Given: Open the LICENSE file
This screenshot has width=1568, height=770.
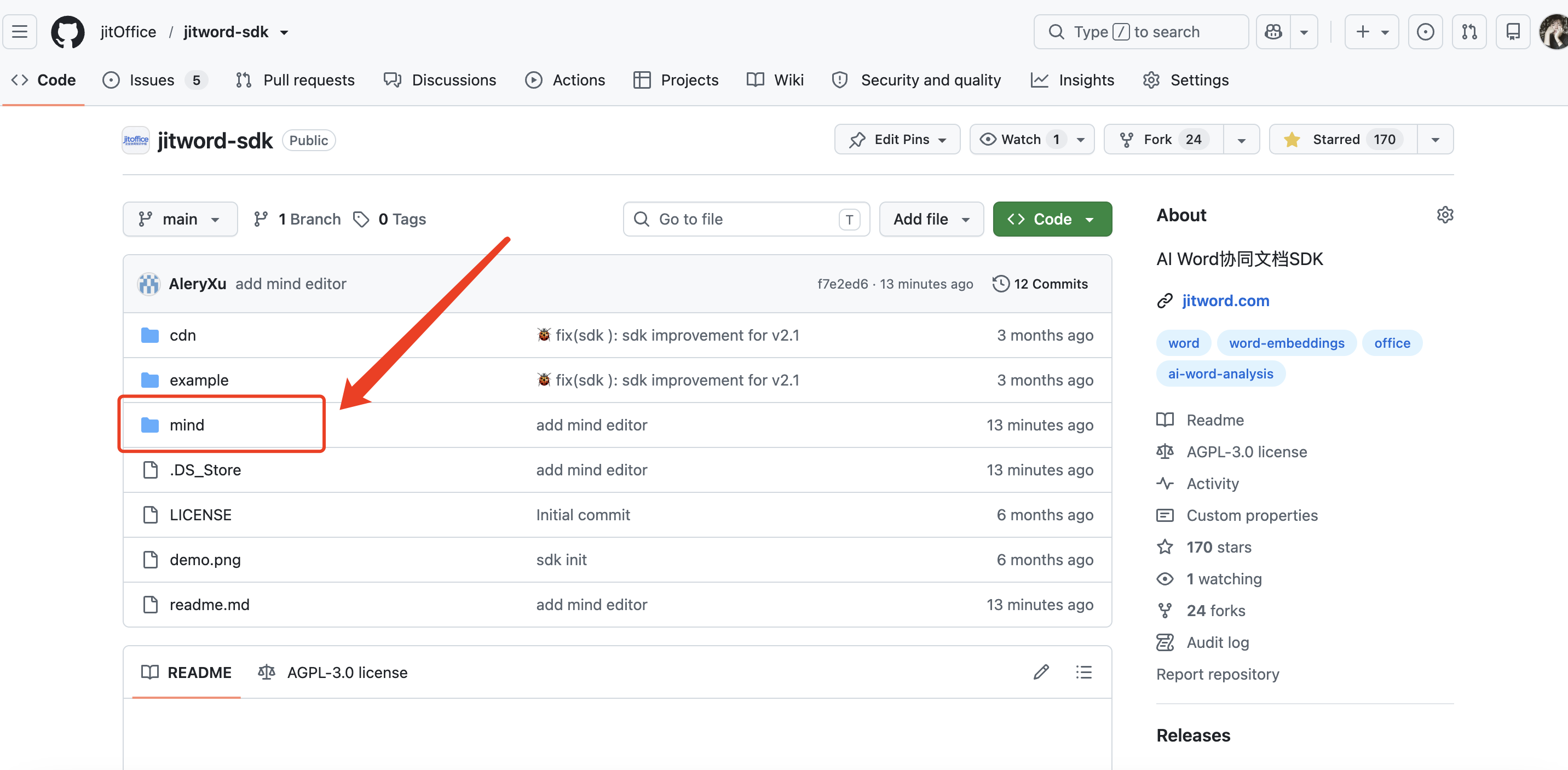Looking at the screenshot, I should (x=200, y=515).
